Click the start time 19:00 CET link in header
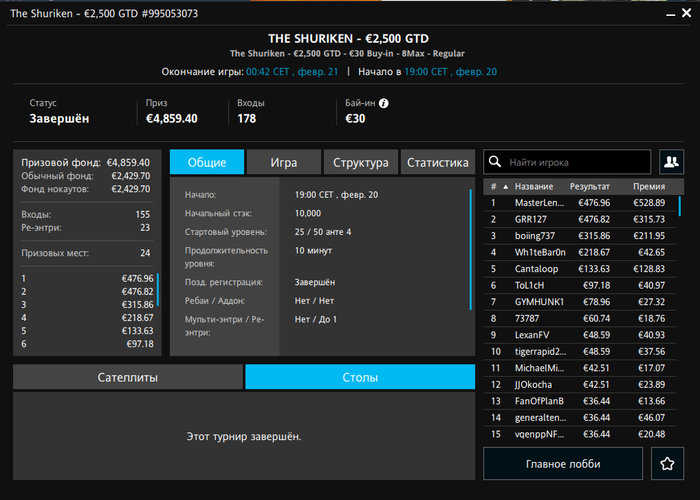The width and height of the screenshot is (700, 500). (450, 72)
